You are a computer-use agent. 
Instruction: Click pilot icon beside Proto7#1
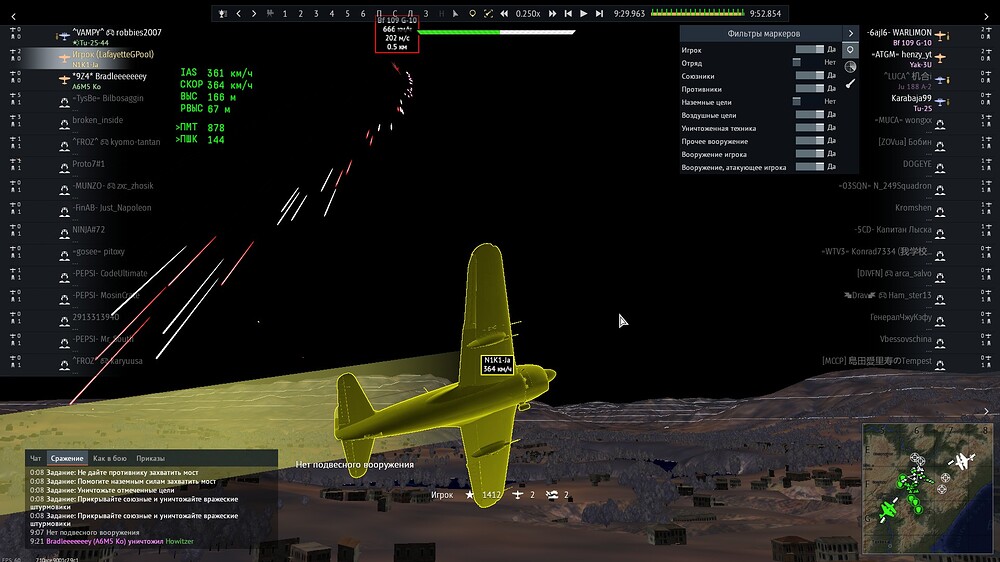tap(64, 168)
